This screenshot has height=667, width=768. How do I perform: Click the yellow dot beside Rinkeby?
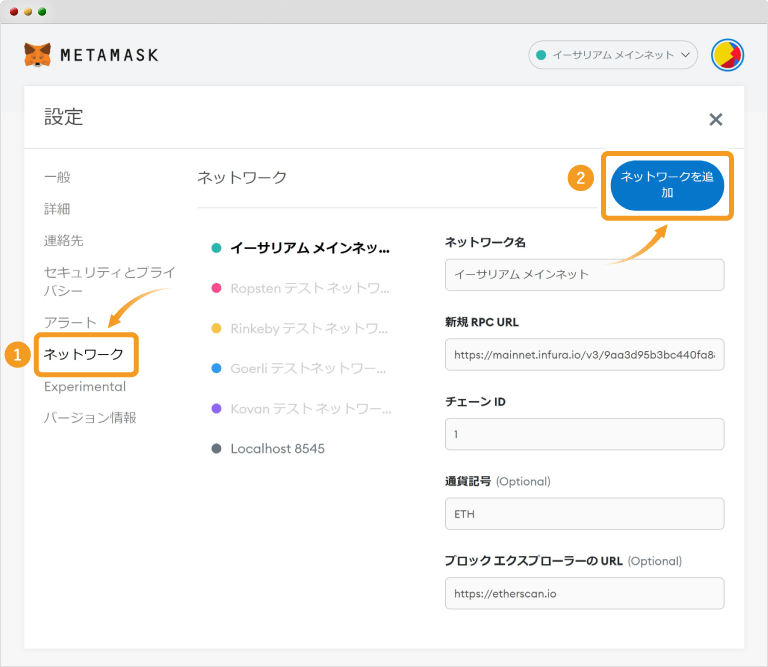[x=216, y=328]
